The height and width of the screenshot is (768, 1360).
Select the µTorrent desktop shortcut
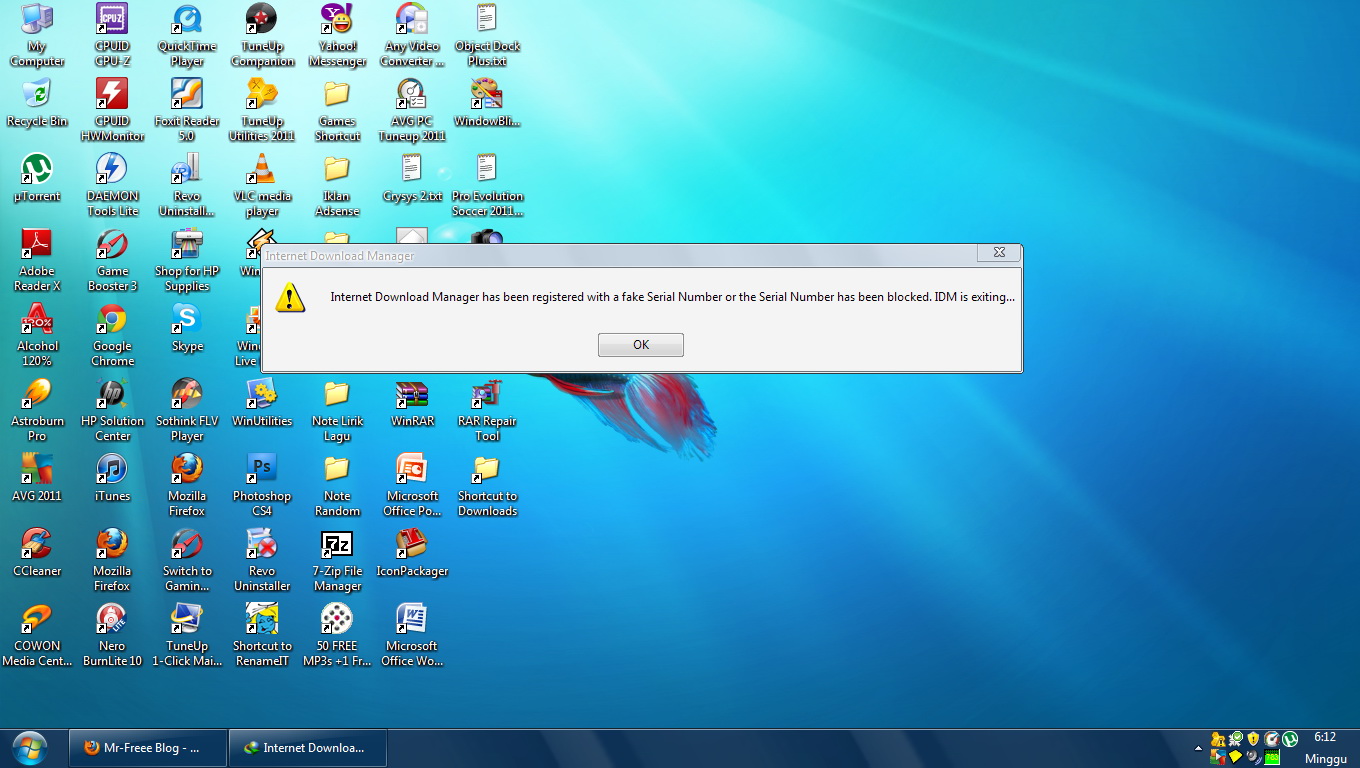[37, 178]
